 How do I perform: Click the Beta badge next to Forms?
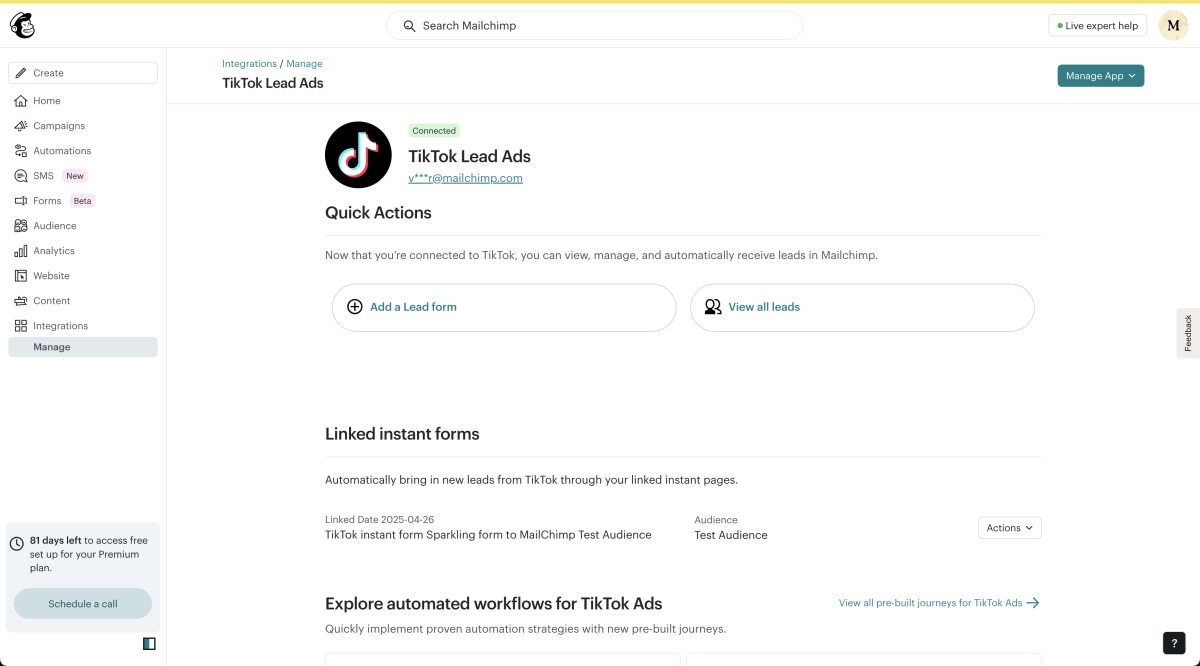[82, 201]
